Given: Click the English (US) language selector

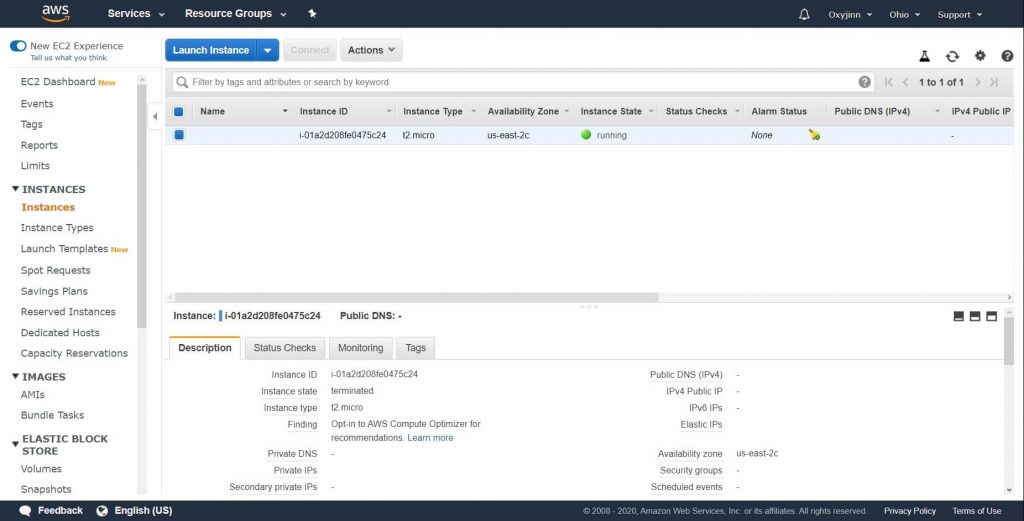Looking at the screenshot, I should (143, 511).
